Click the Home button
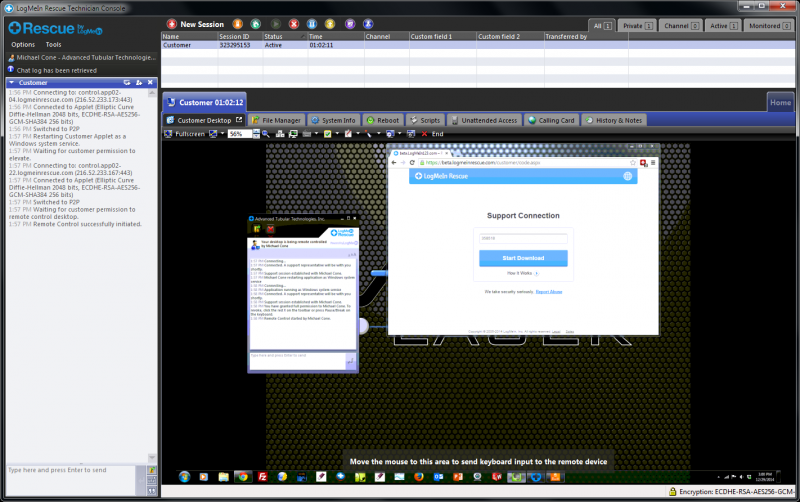This screenshot has height=502, width=800. (780, 102)
